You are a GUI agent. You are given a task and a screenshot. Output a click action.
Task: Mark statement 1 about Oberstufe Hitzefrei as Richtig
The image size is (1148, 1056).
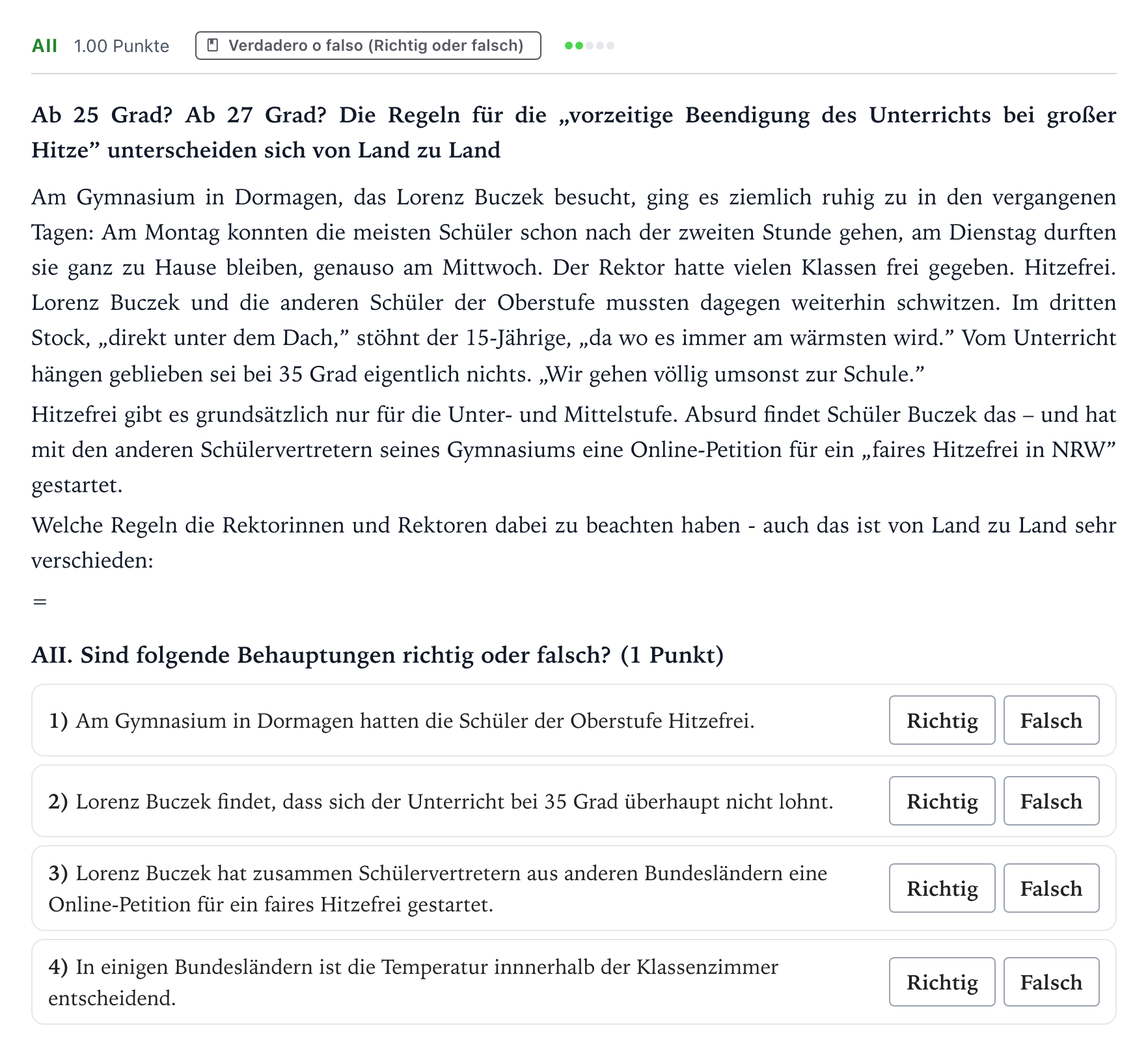pyautogui.click(x=942, y=720)
